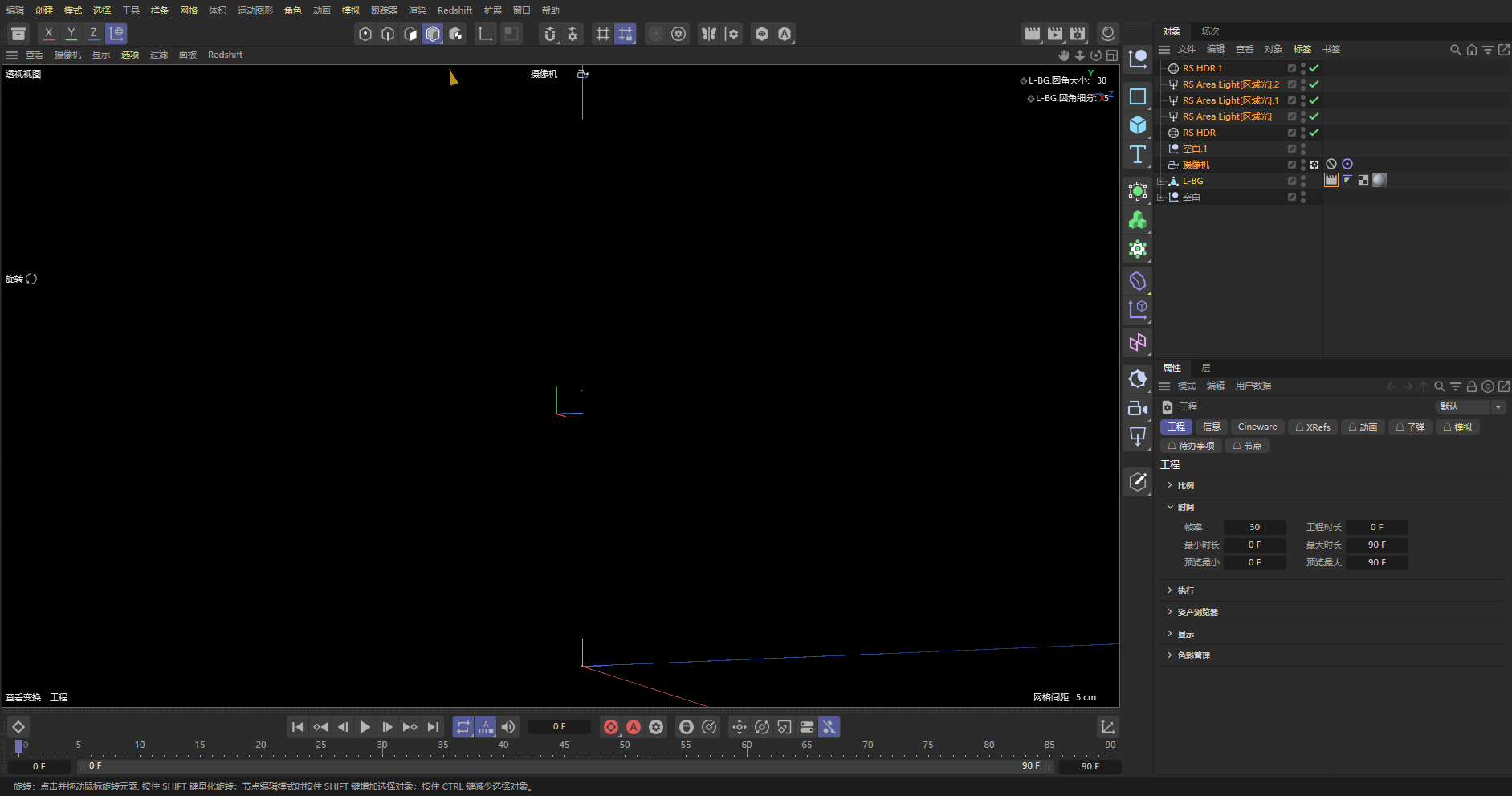Click the workplane grid icon
1512x796 pixels.
pos(603,34)
